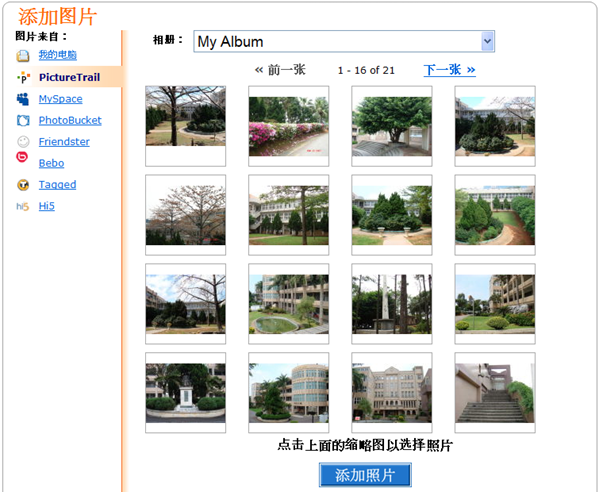599x492 pixels.
Task: Select the conical shrubs with stone posts thumbnail
Action: pos(392,215)
